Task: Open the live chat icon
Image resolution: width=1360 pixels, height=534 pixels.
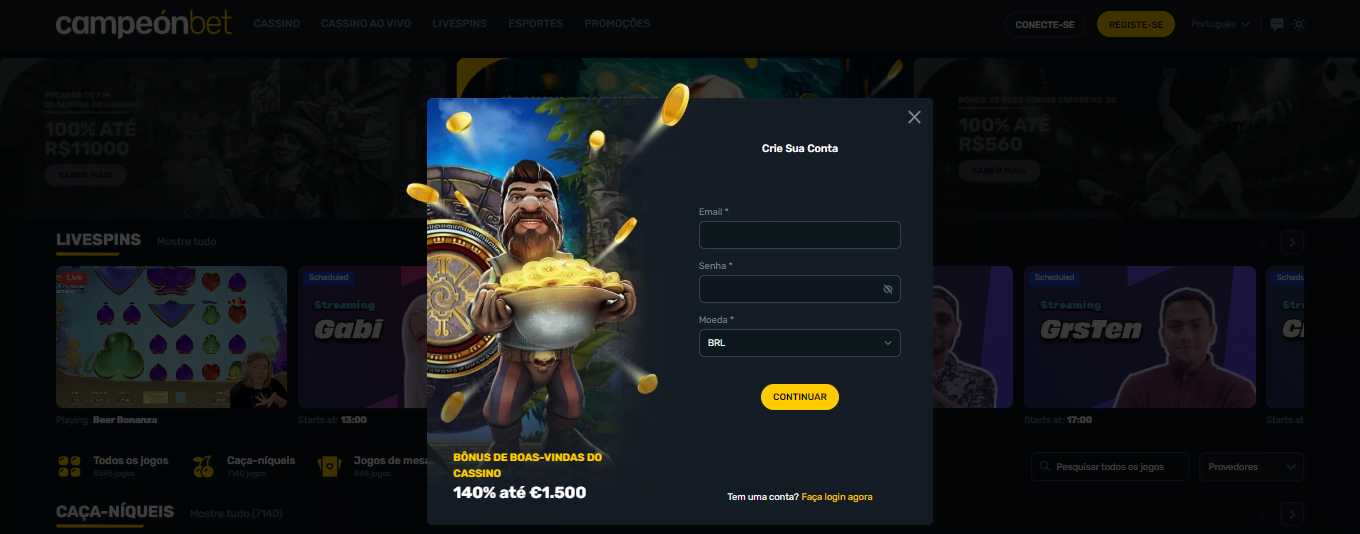Action: coord(1277,24)
